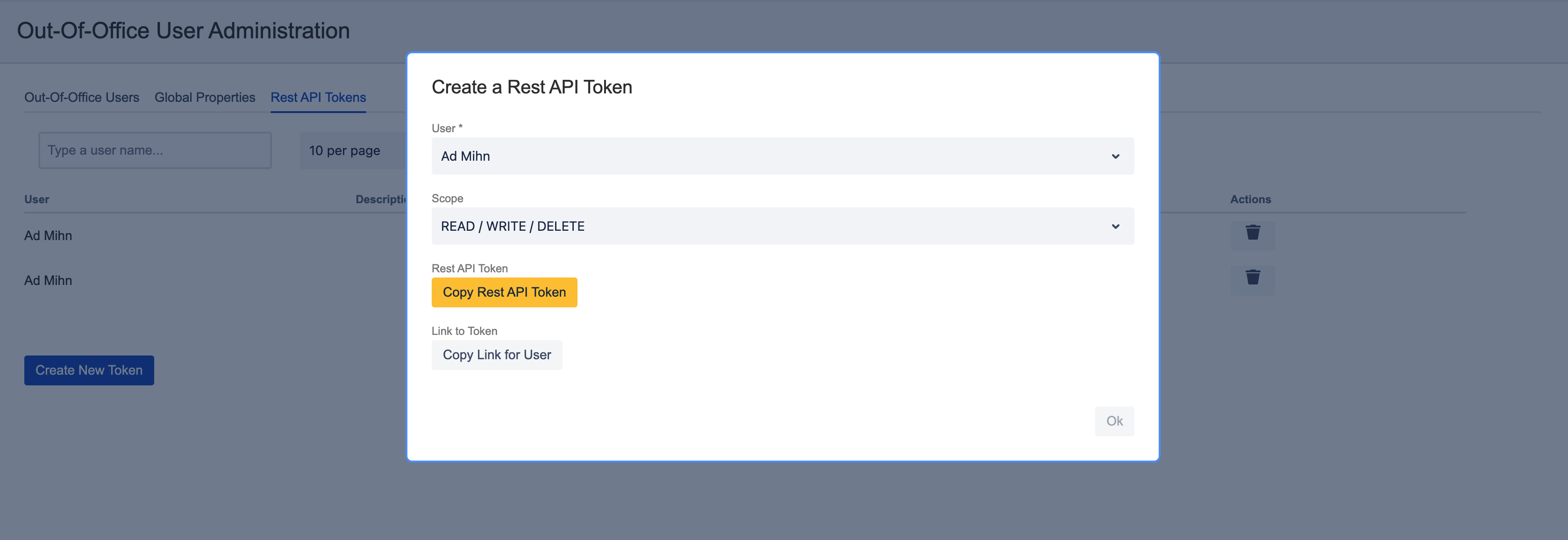Delete the first Ad Mihn token via trash icon

point(1252,235)
